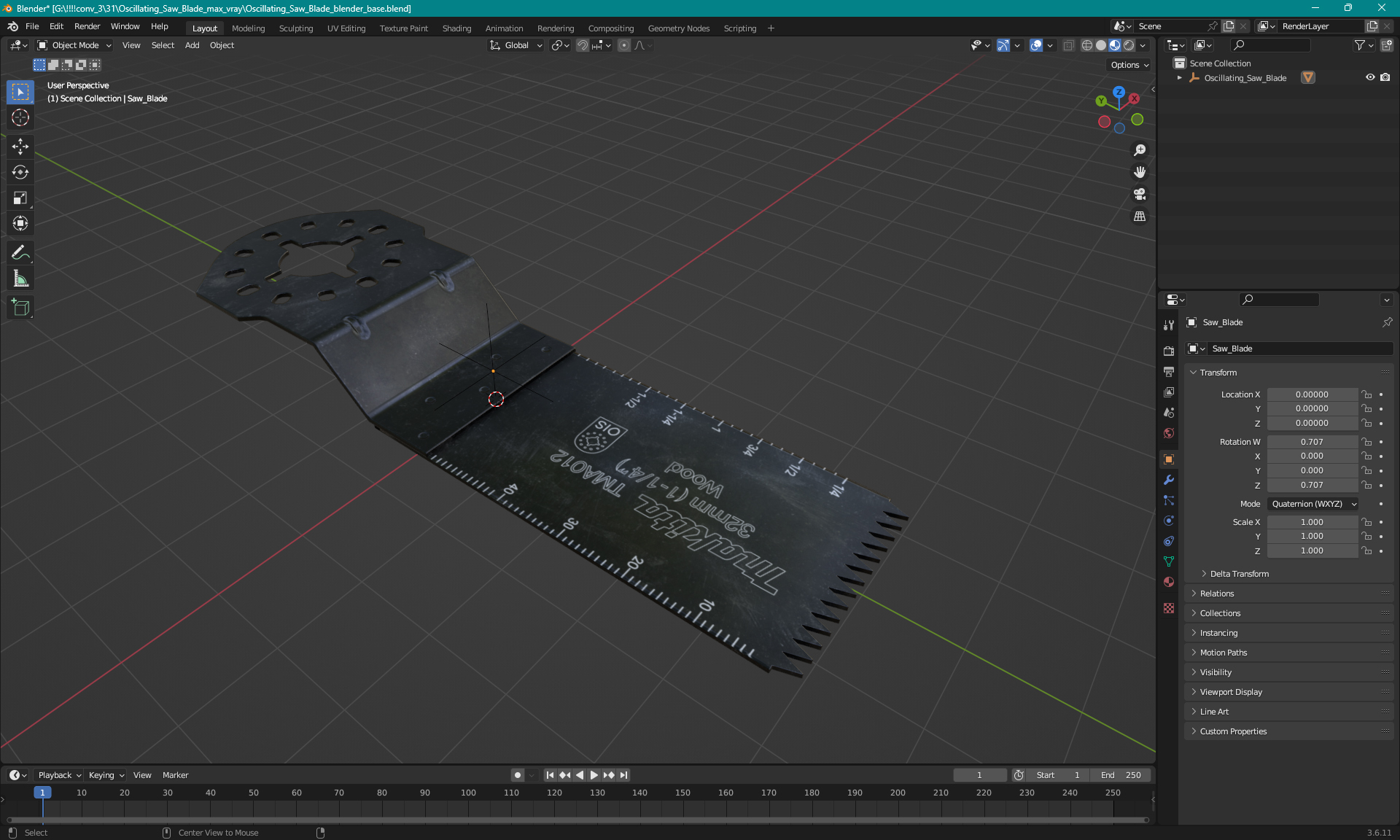
Task: Toggle lock for Rotation W
Action: pos(1366,442)
